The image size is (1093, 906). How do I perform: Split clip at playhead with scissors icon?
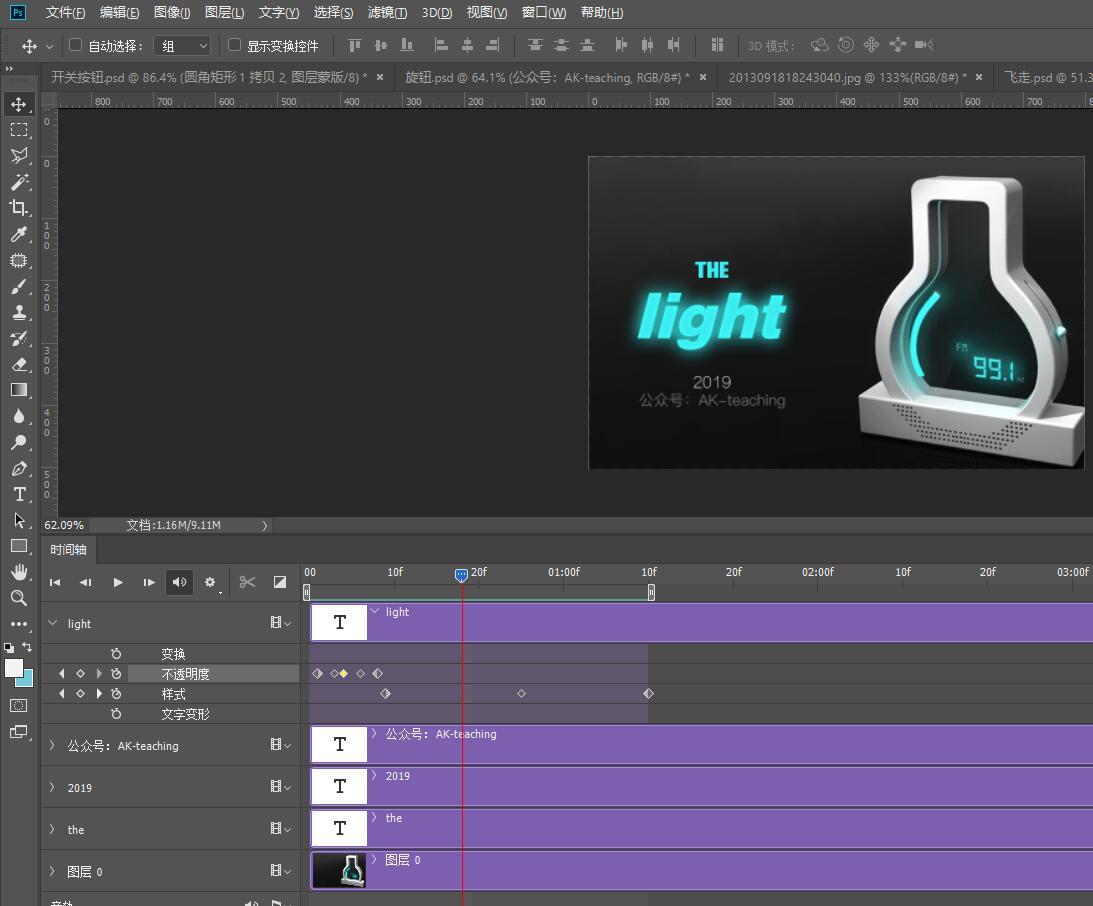247,582
